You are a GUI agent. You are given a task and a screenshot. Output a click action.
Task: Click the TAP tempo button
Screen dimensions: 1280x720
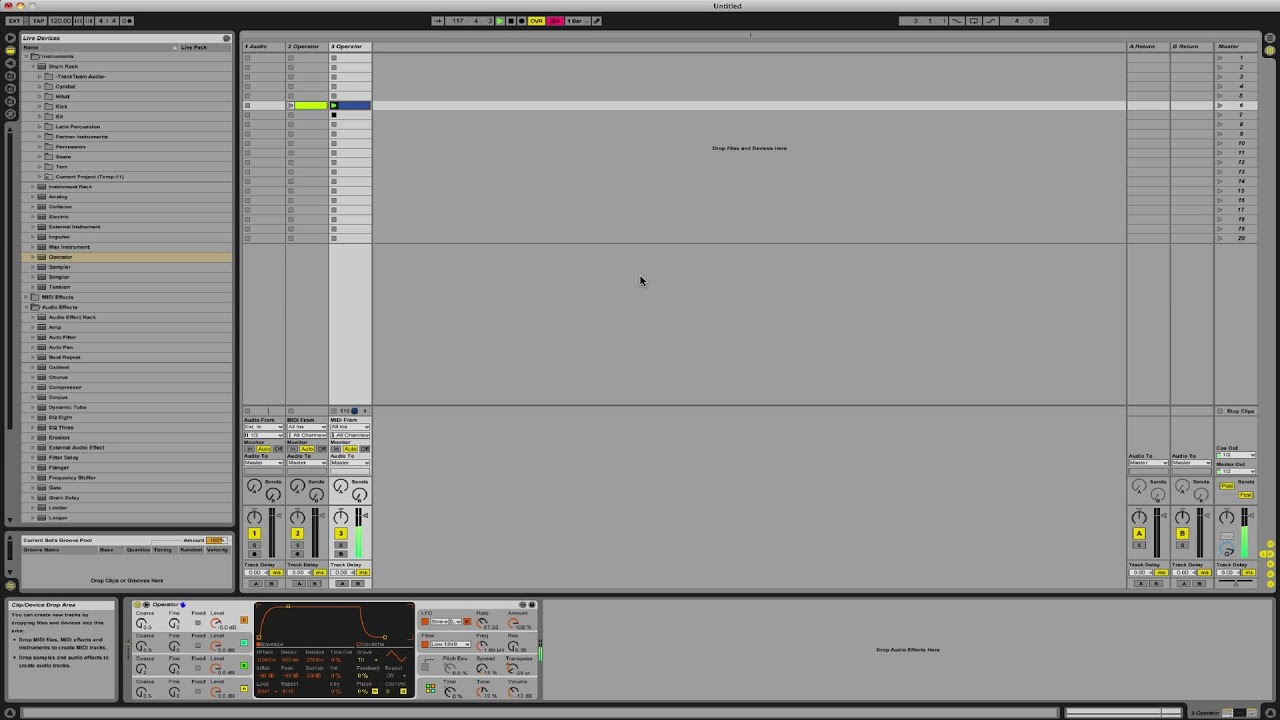click(38, 21)
